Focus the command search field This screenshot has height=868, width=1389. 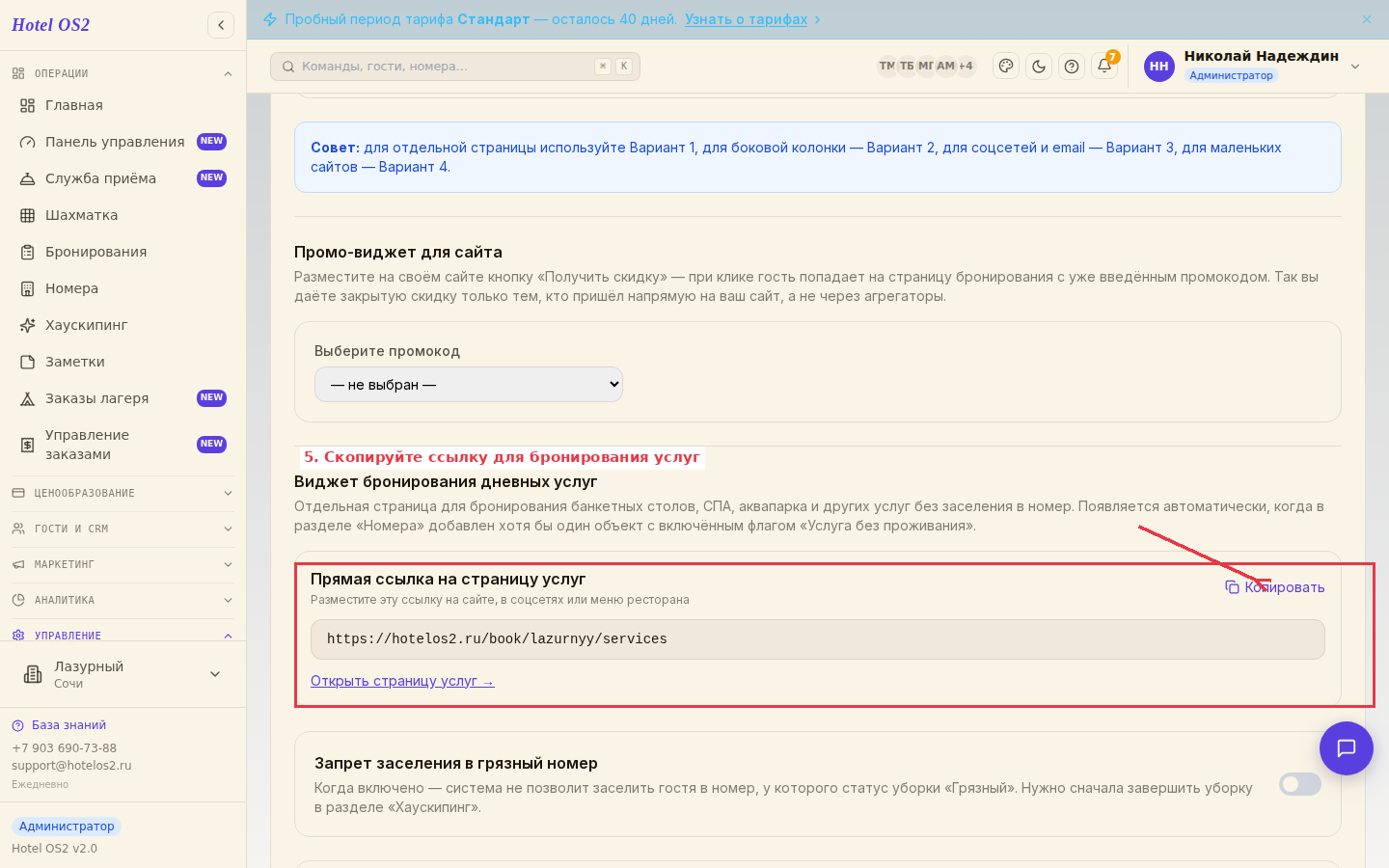point(455,67)
